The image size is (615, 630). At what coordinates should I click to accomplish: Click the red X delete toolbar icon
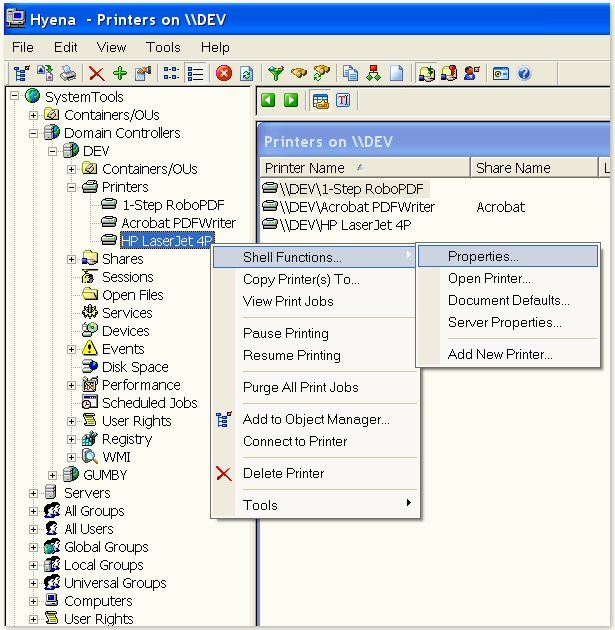(x=96, y=73)
